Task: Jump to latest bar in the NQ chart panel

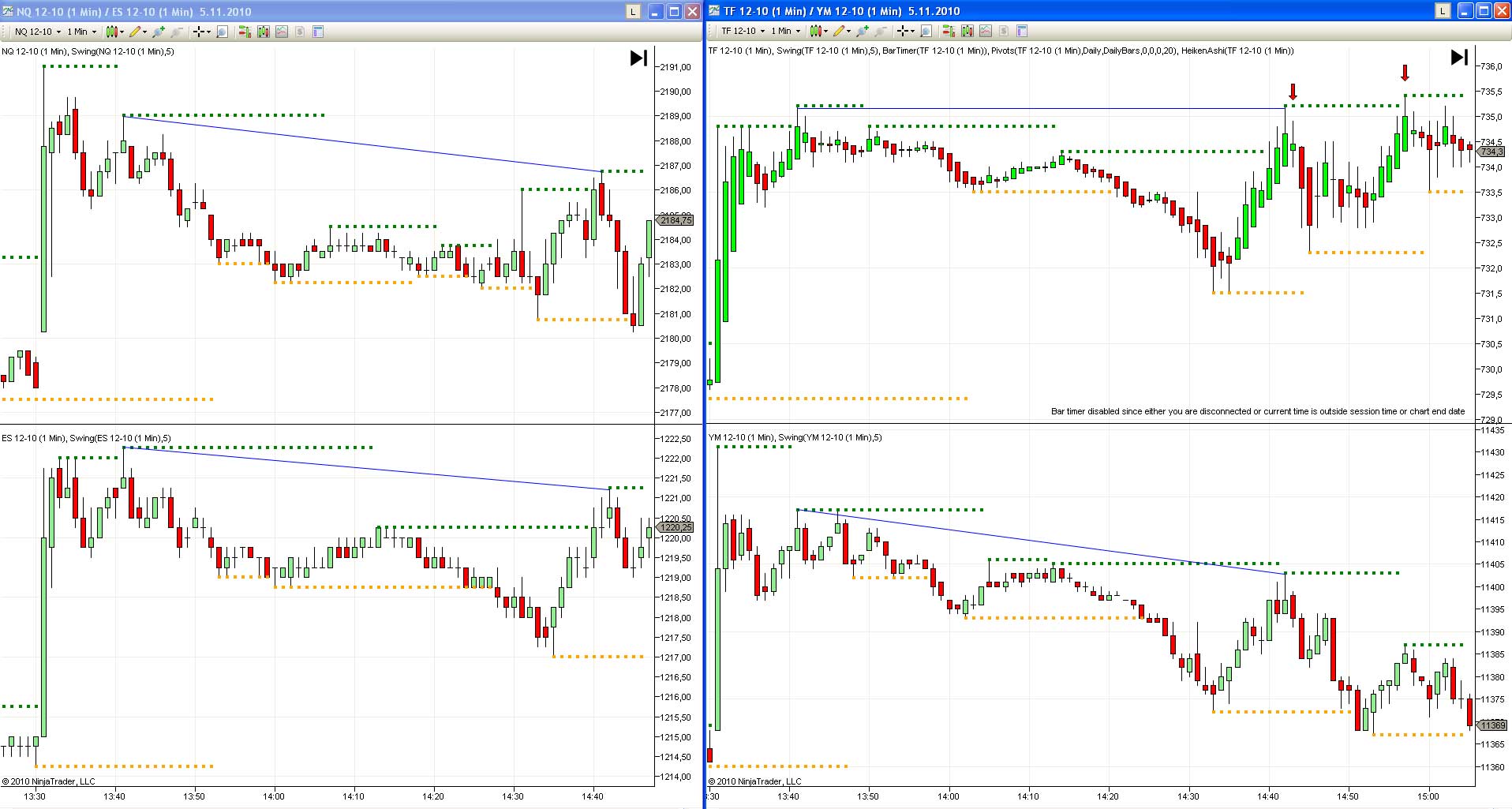Action: tap(638, 58)
